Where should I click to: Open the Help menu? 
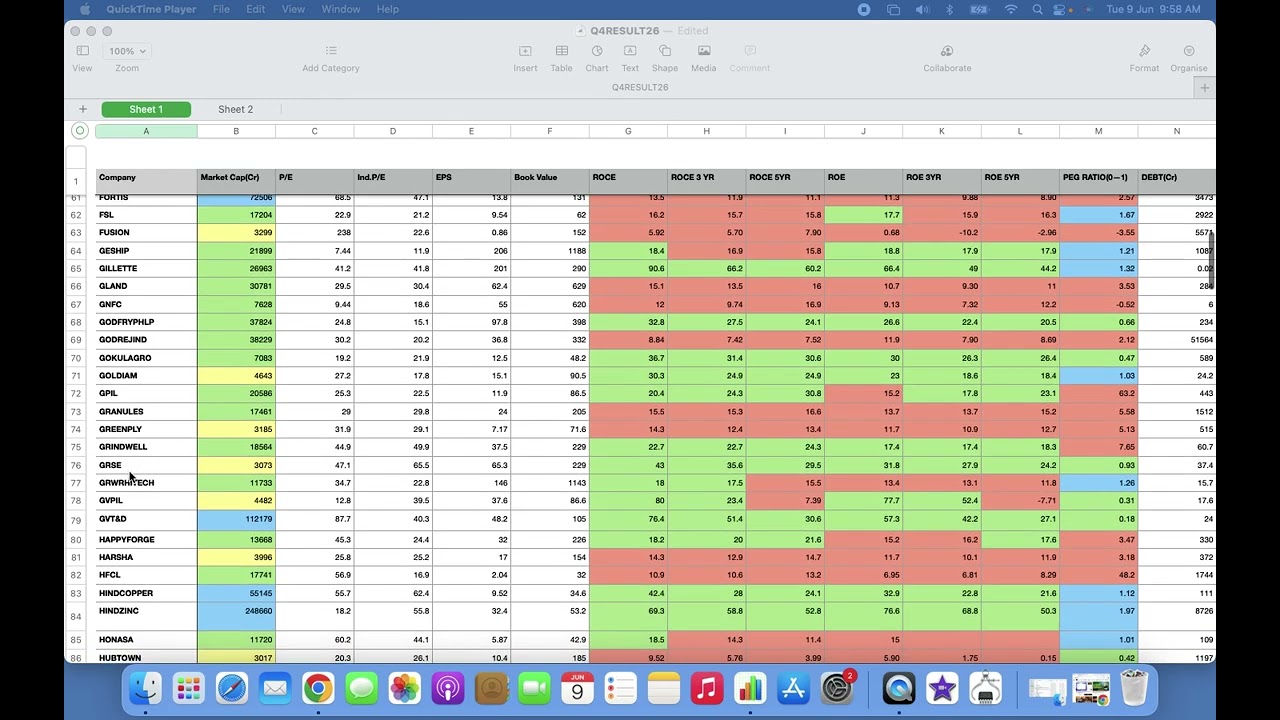point(388,9)
